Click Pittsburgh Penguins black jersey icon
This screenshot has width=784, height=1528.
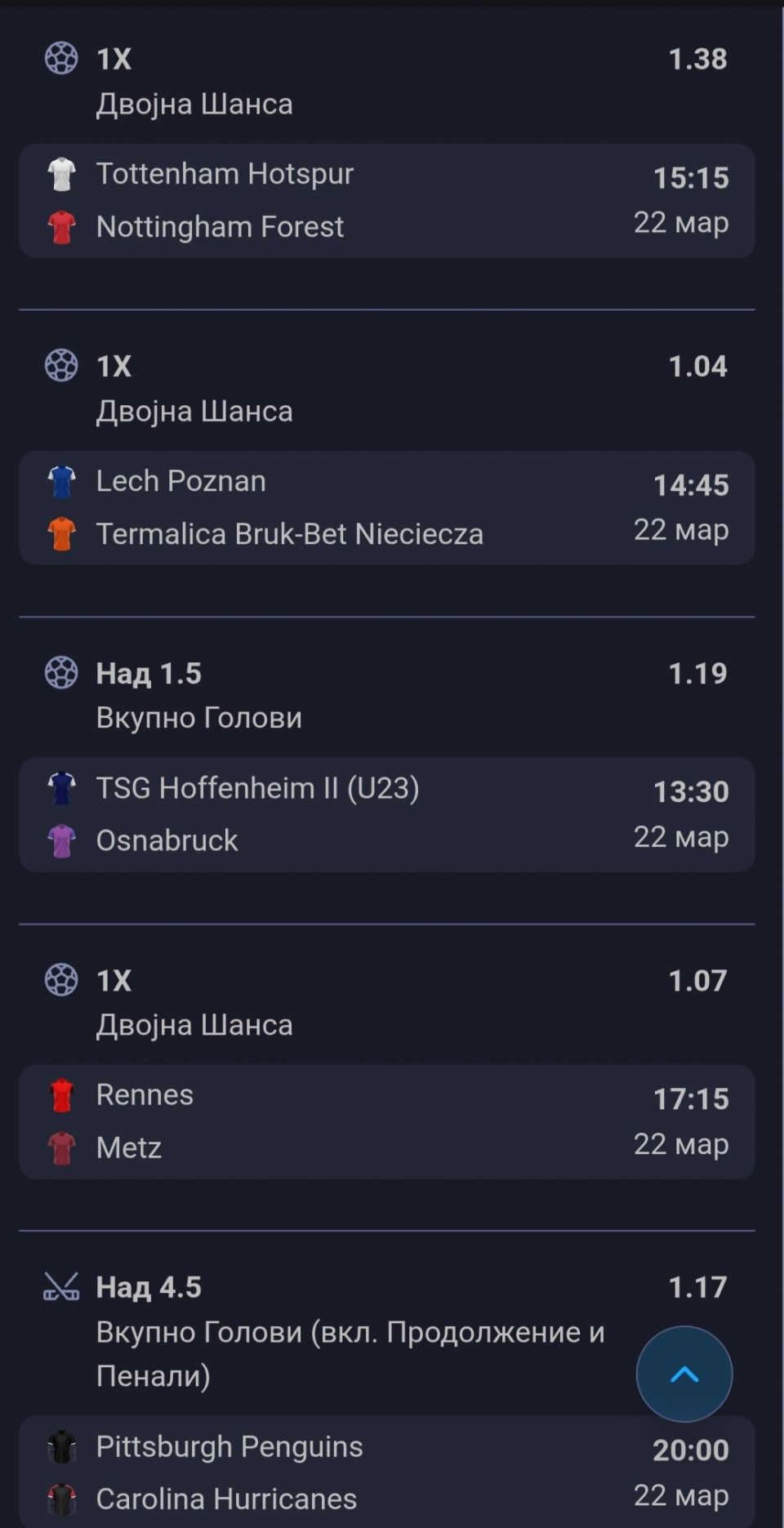click(x=61, y=1446)
